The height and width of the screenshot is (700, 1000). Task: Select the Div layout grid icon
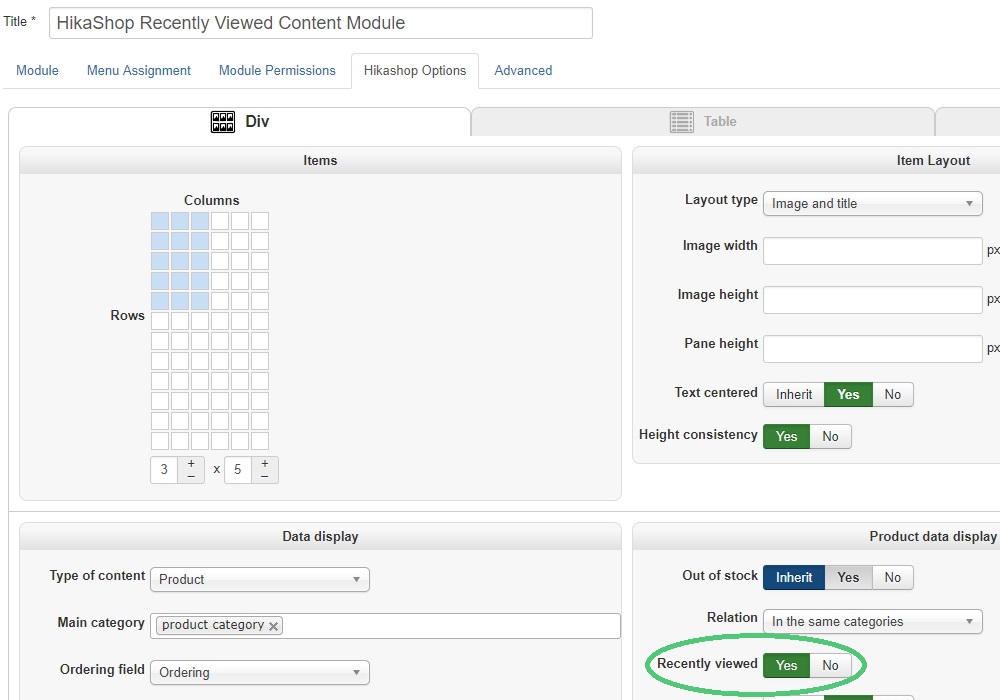pyautogui.click(x=223, y=122)
